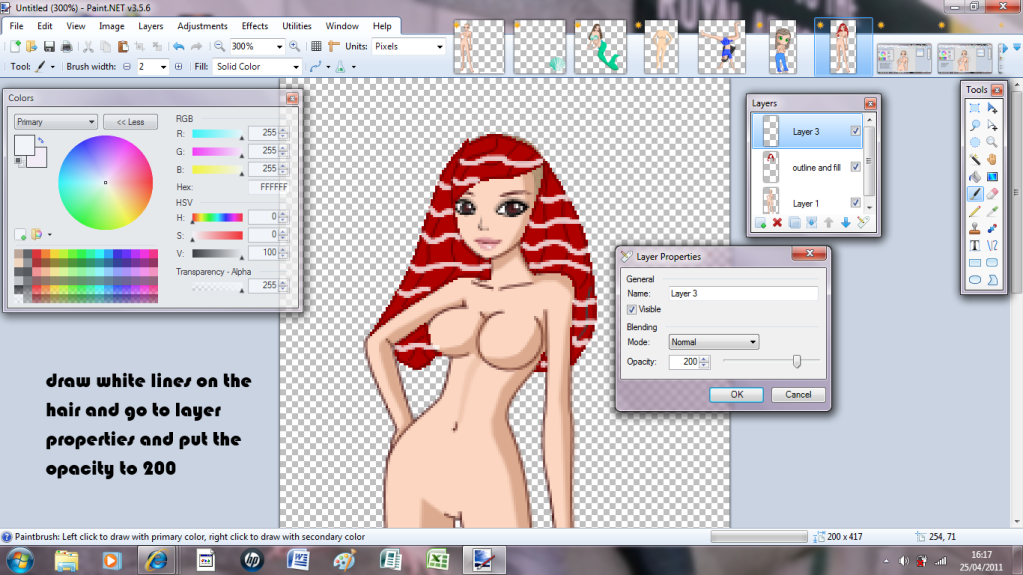
Task: Open the zoom 300% dropdown
Action: 279,46
